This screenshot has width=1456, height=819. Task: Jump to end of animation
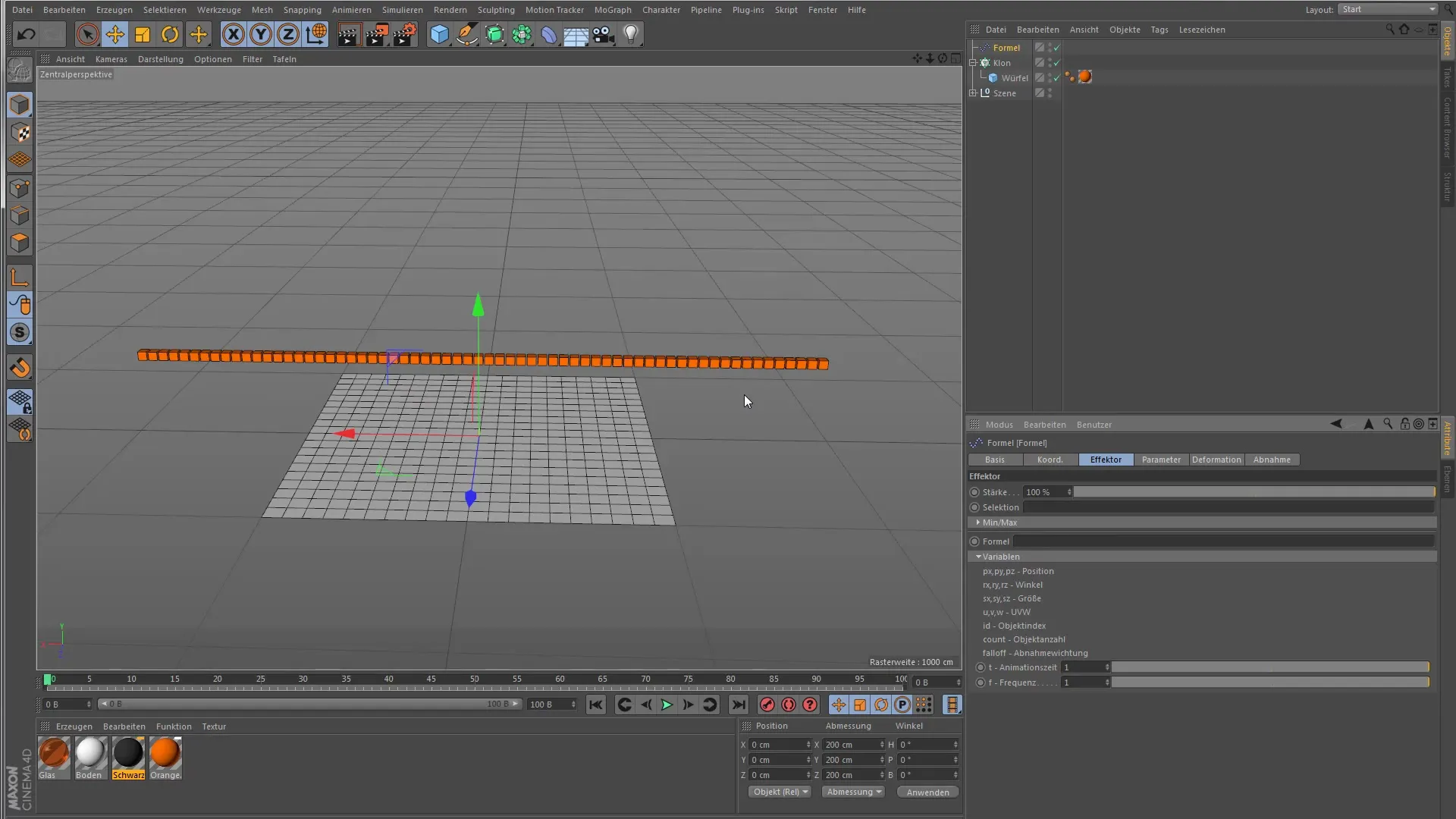point(739,705)
